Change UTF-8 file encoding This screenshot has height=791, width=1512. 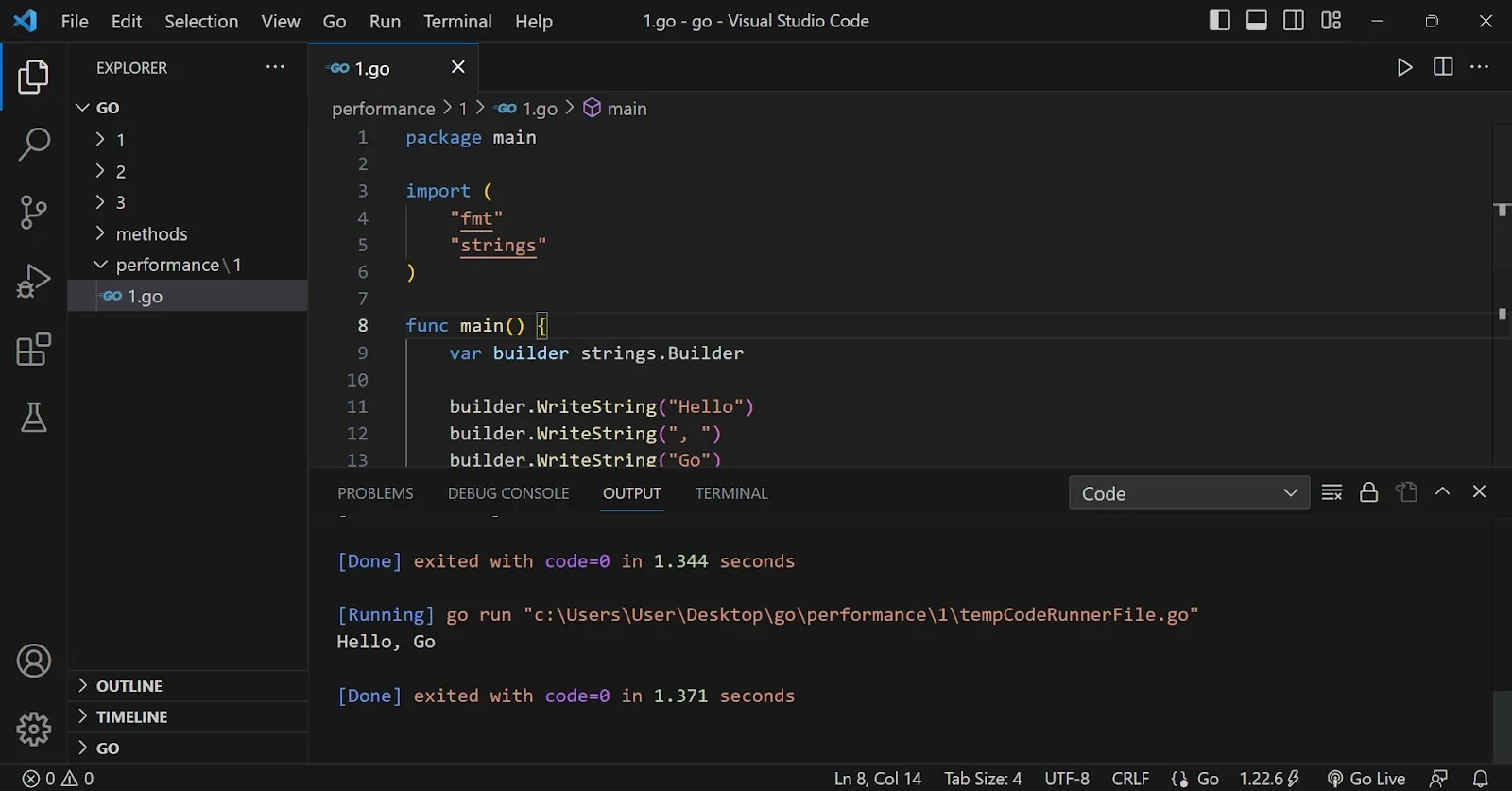click(x=1067, y=779)
